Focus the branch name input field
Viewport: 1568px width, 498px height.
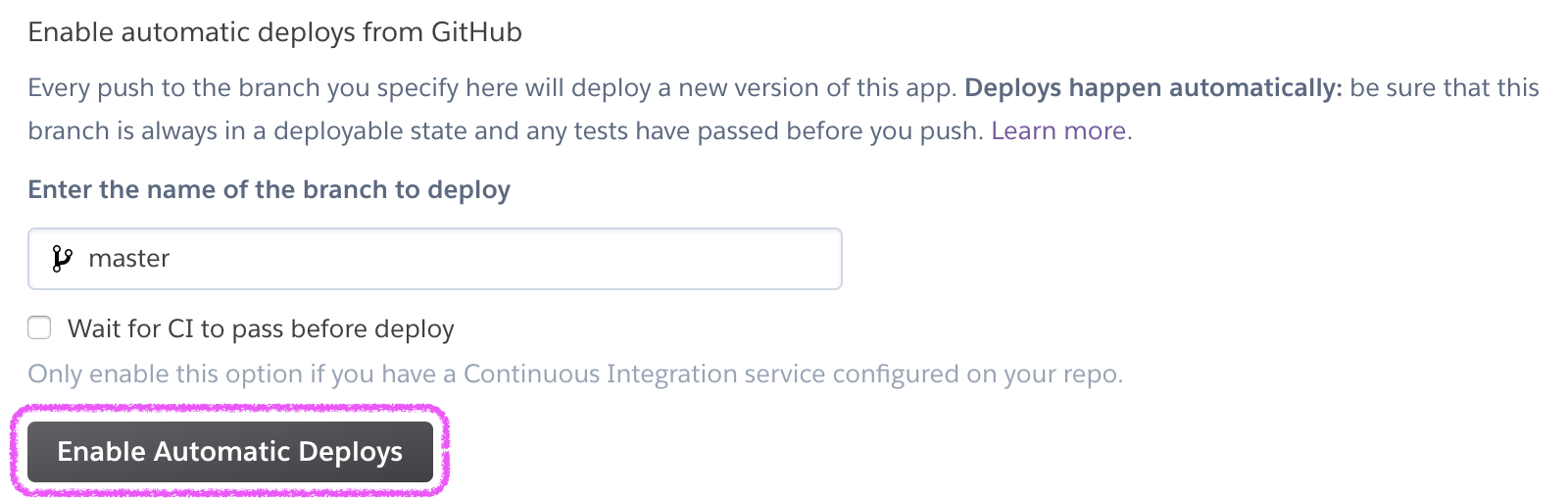pyautogui.click(x=435, y=259)
